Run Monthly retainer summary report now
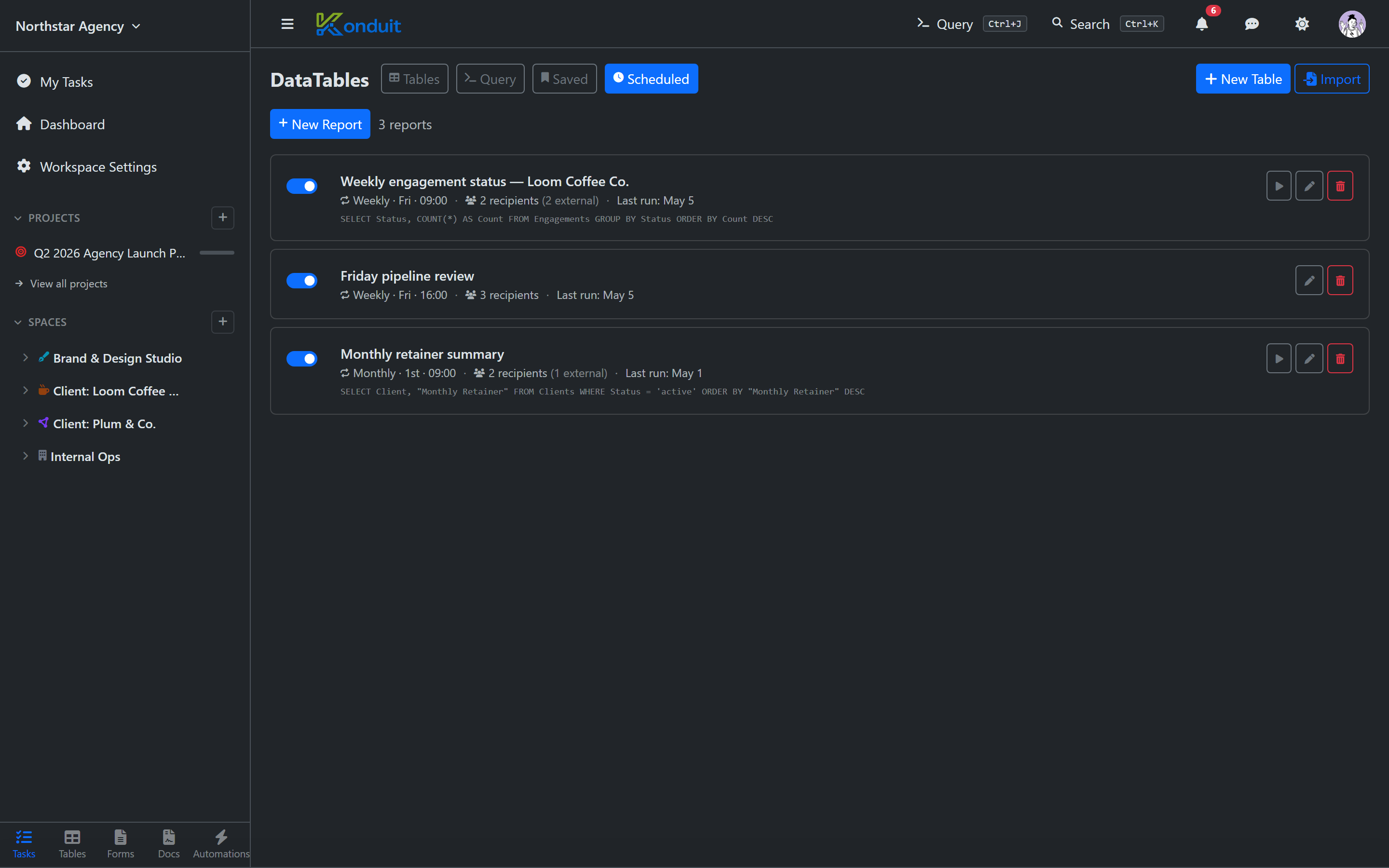The image size is (1389, 868). click(x=1279, y=358)
